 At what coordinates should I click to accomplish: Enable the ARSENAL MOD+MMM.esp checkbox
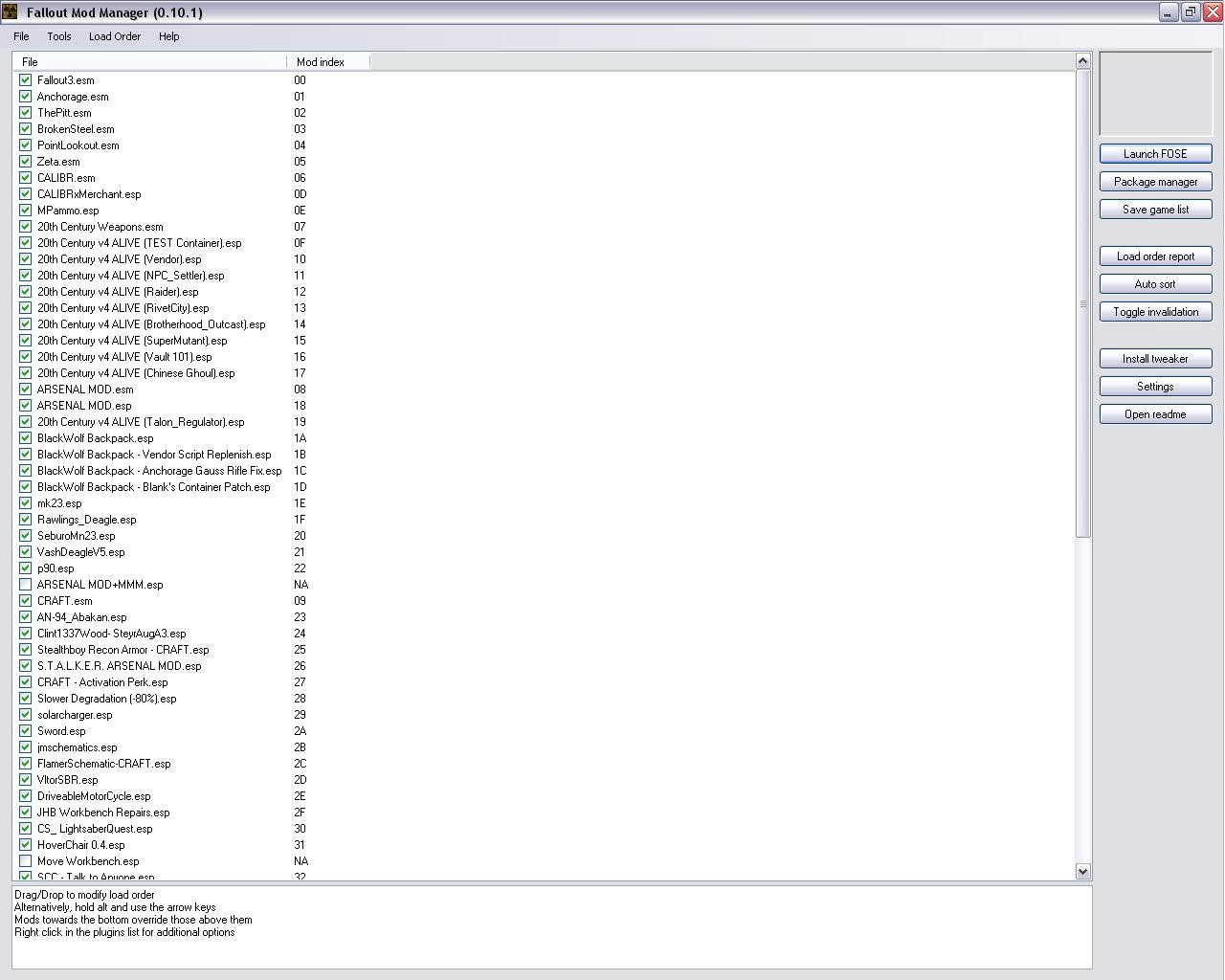[26, 585]
